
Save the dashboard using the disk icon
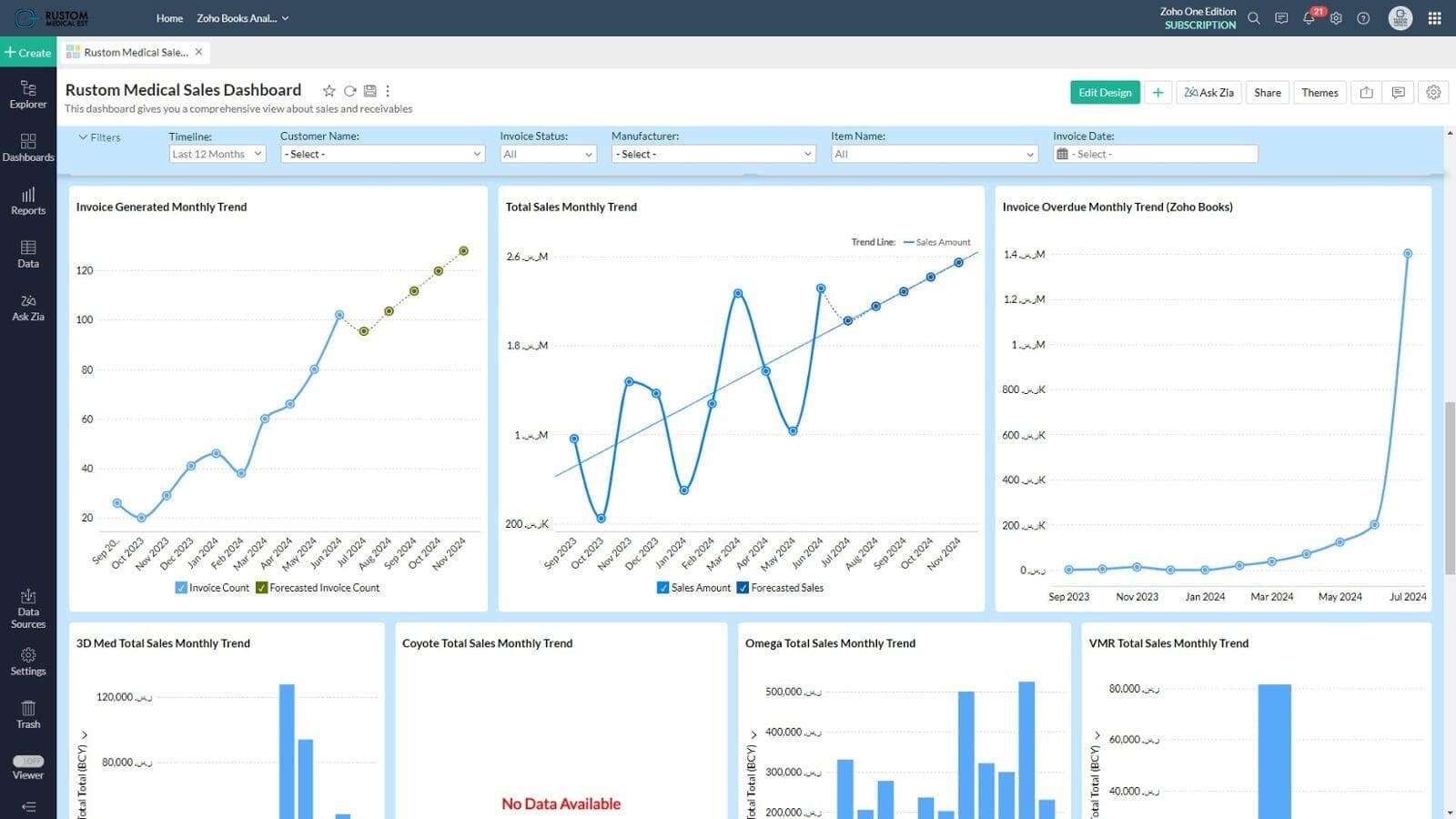pyautogui.click(x=369, y=91)
